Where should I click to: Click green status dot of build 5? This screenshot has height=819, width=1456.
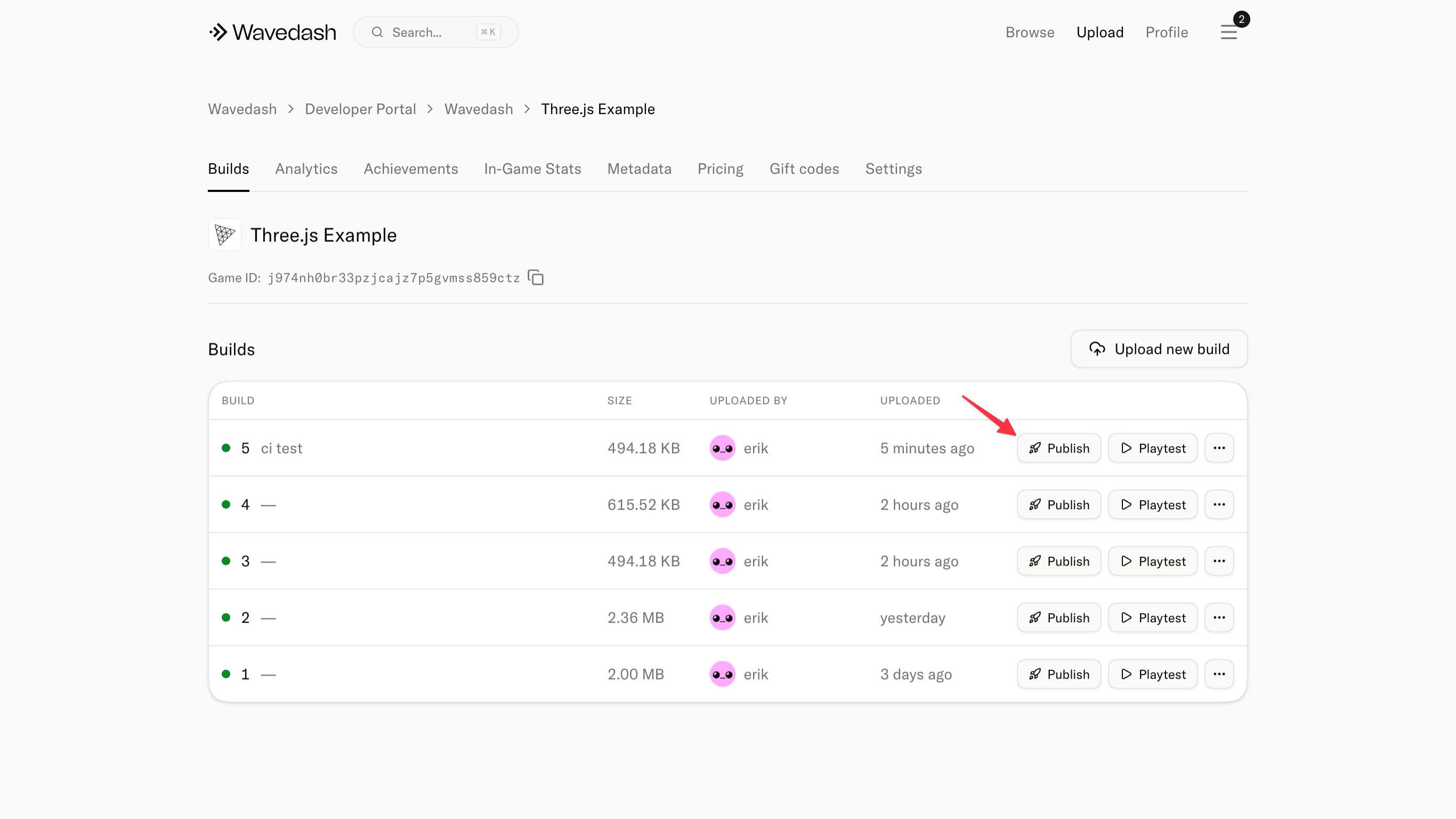[226, 448]
